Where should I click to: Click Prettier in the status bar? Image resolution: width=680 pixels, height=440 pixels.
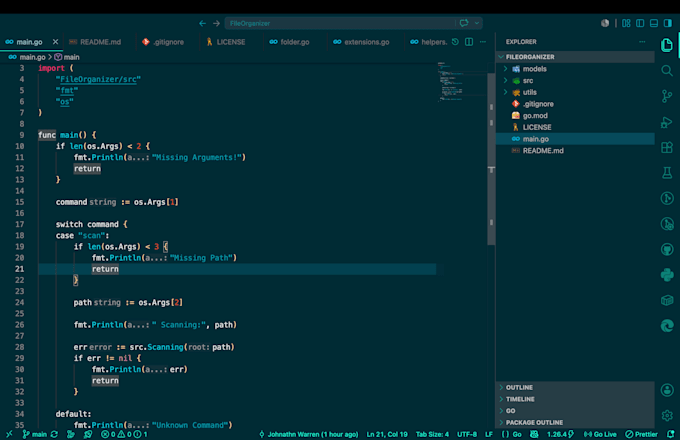(641, 434)
